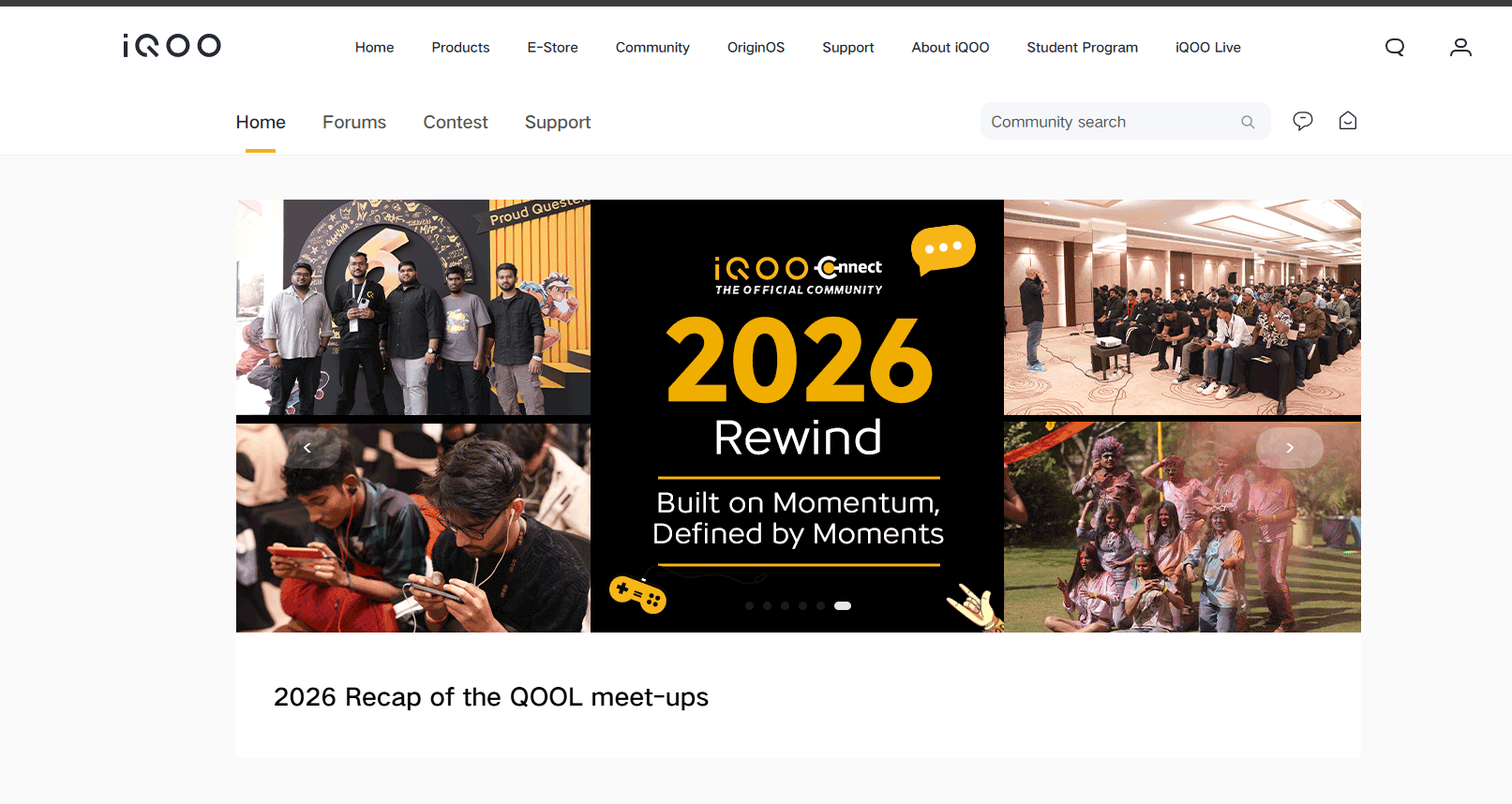Select the fifth carousel dot indicator
The height and width of the screenshot is (804, 1512).
(820, 606)
